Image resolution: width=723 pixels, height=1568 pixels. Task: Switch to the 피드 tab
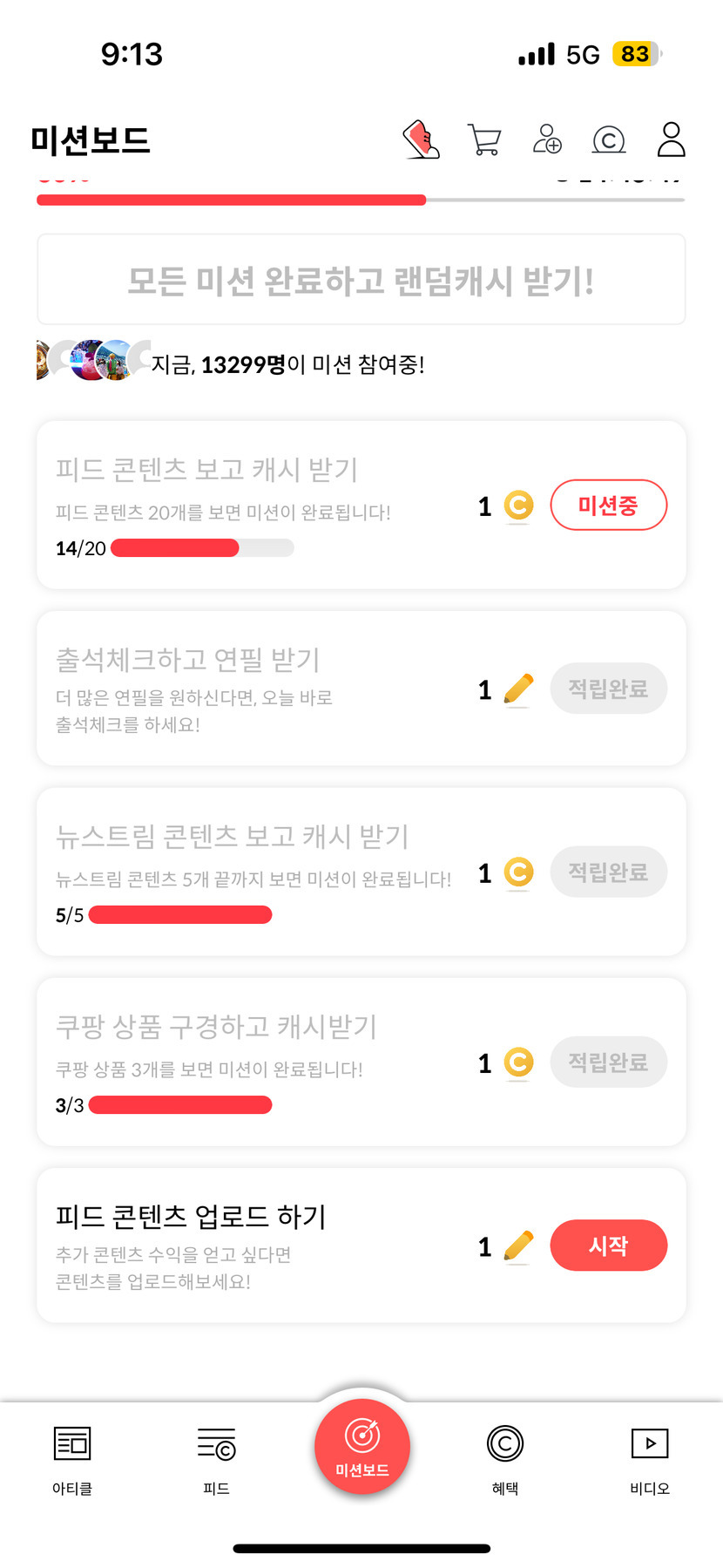coord(216,1459)
